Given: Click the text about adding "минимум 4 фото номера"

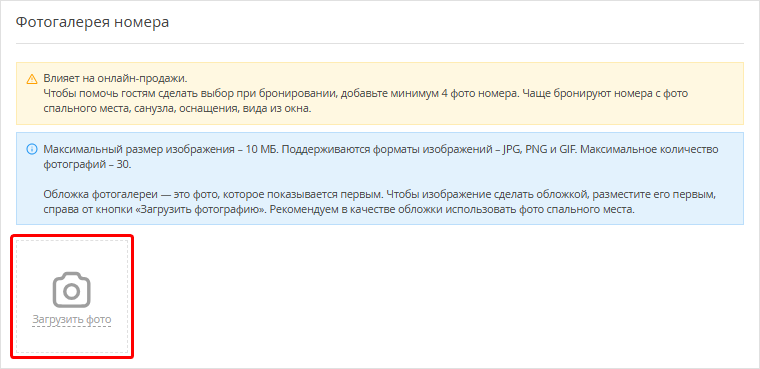Looking at the screenshot, I should pos(365,100).
